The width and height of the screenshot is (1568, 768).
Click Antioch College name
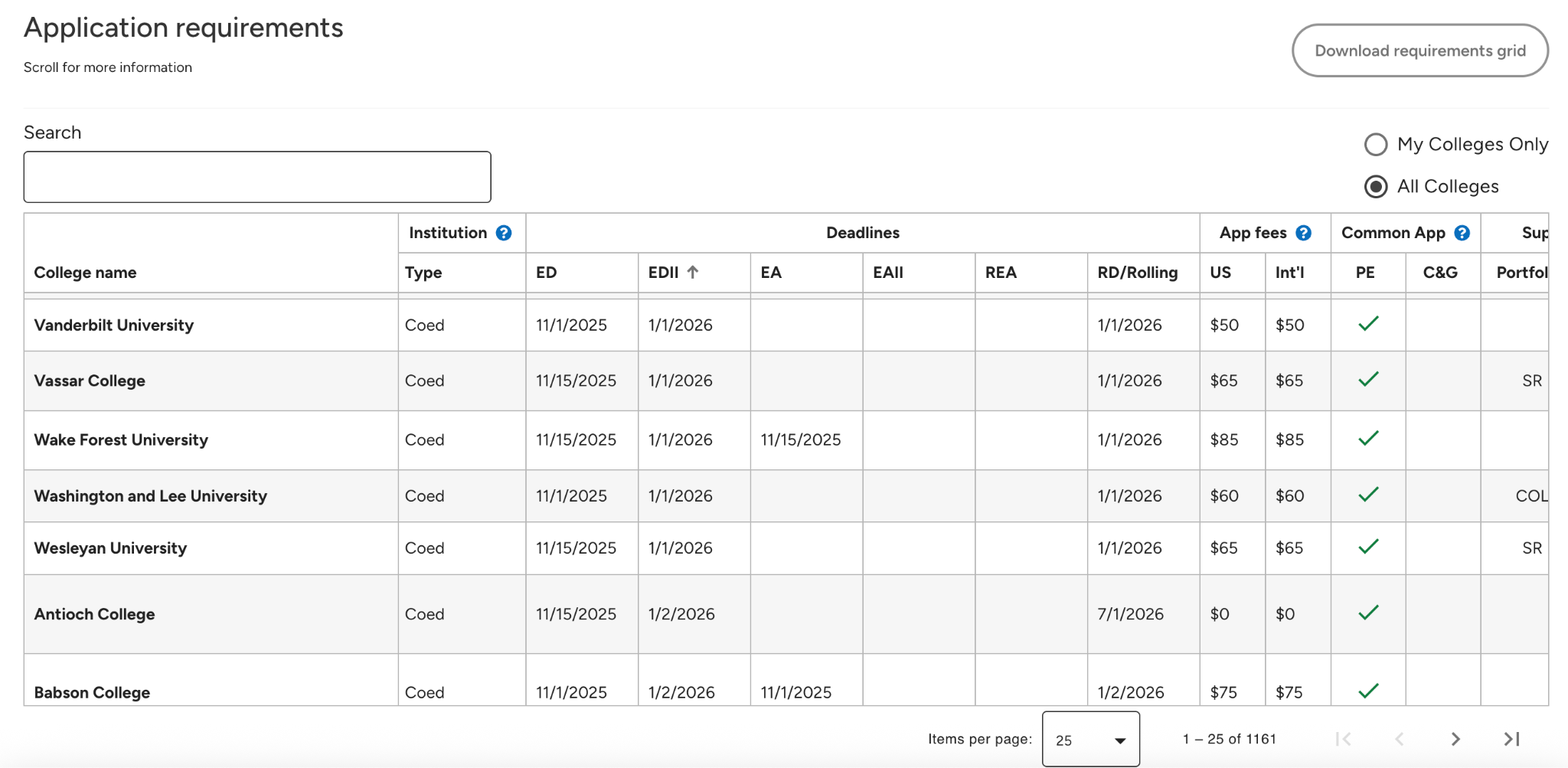[94, 614]
